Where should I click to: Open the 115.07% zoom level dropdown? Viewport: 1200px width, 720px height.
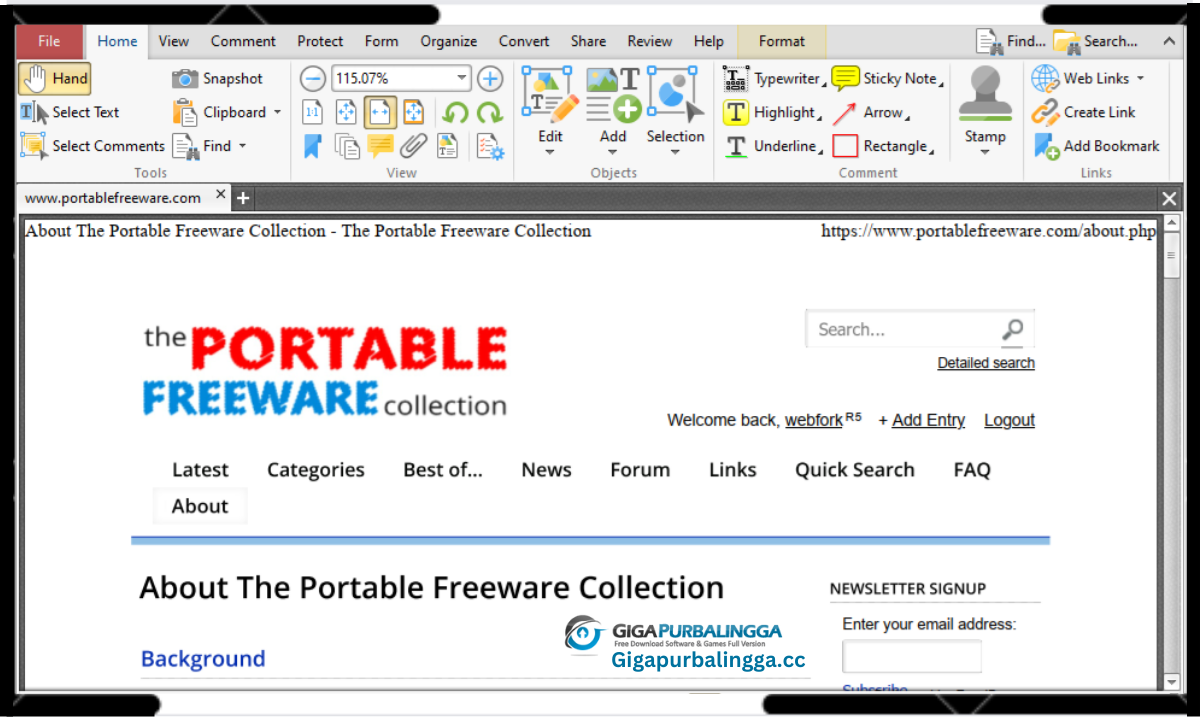point(461,78)
